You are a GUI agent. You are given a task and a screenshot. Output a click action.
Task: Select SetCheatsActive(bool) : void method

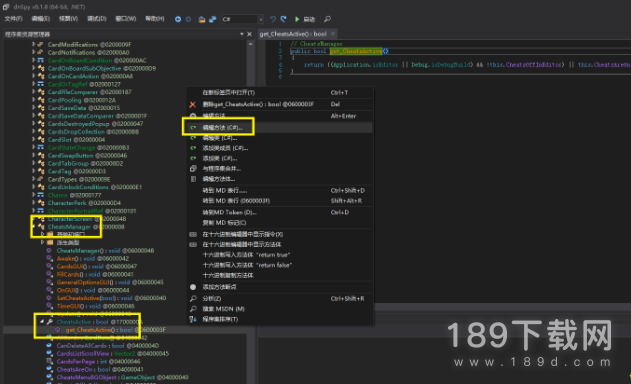[x=111, y=298]
